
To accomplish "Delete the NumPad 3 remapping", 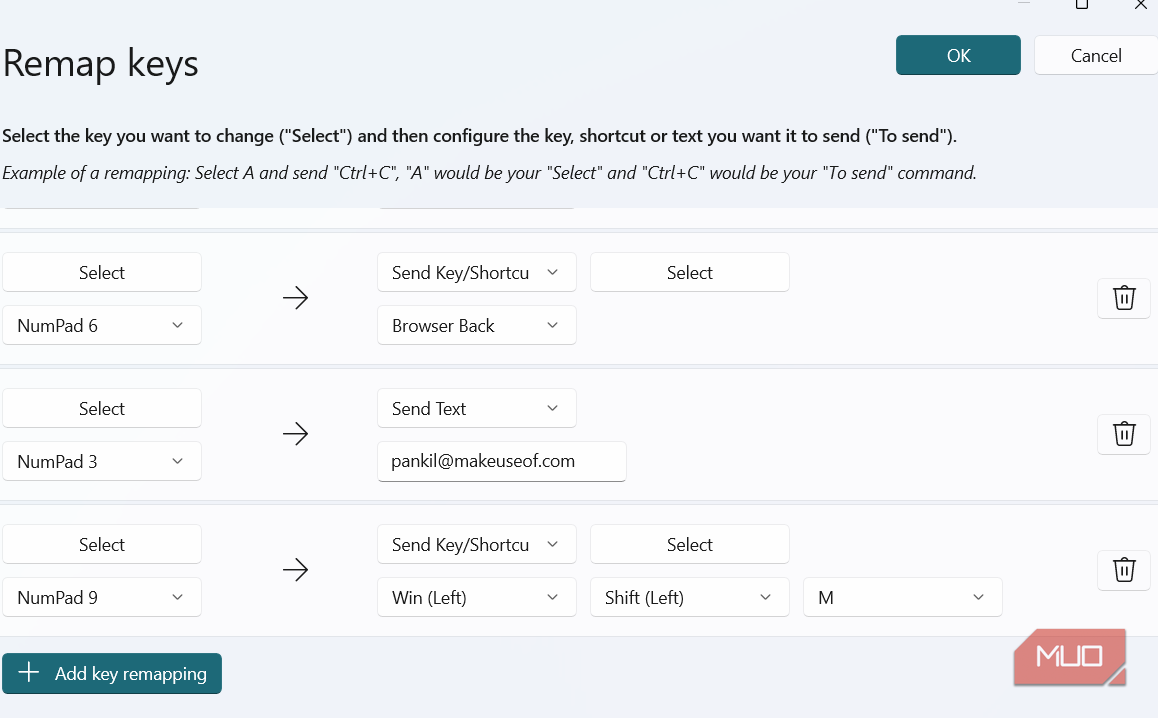I will [x=1123, y=434].
